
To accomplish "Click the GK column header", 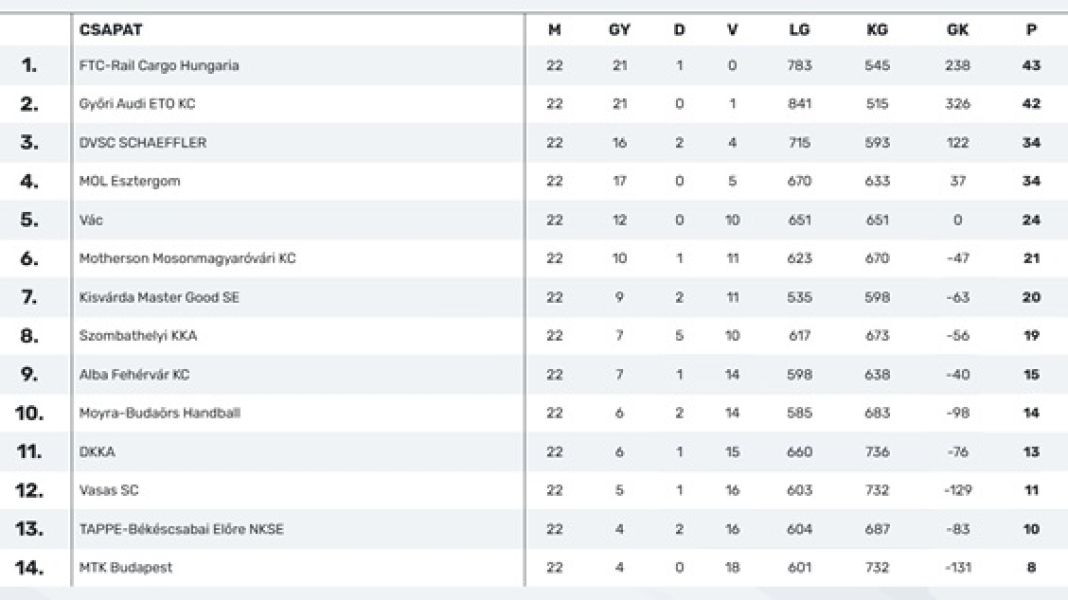I will coord(957,30).
